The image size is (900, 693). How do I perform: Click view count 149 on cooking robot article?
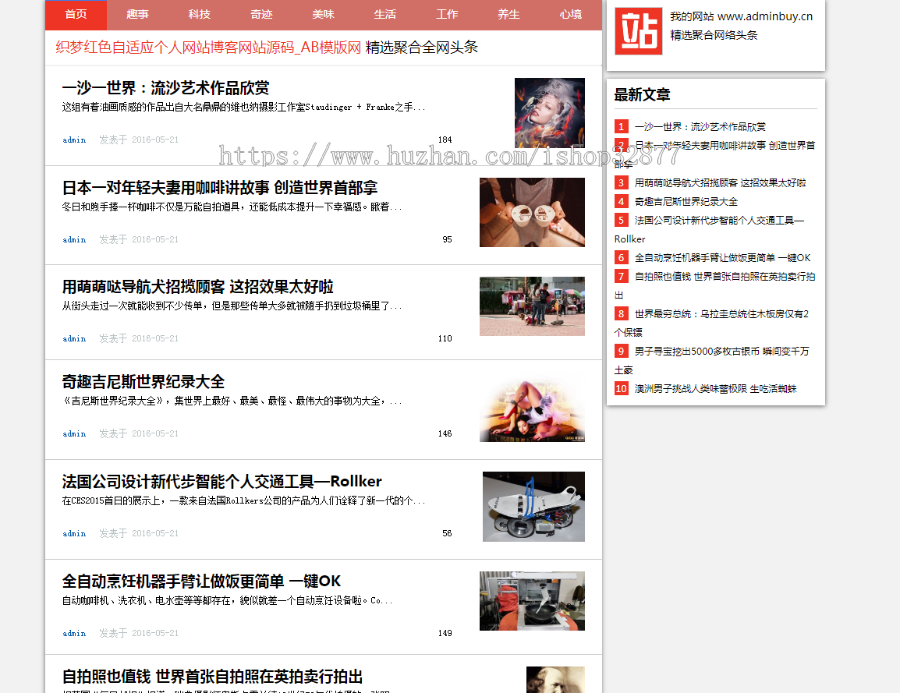pyautogui.click(x=445, y=633)
